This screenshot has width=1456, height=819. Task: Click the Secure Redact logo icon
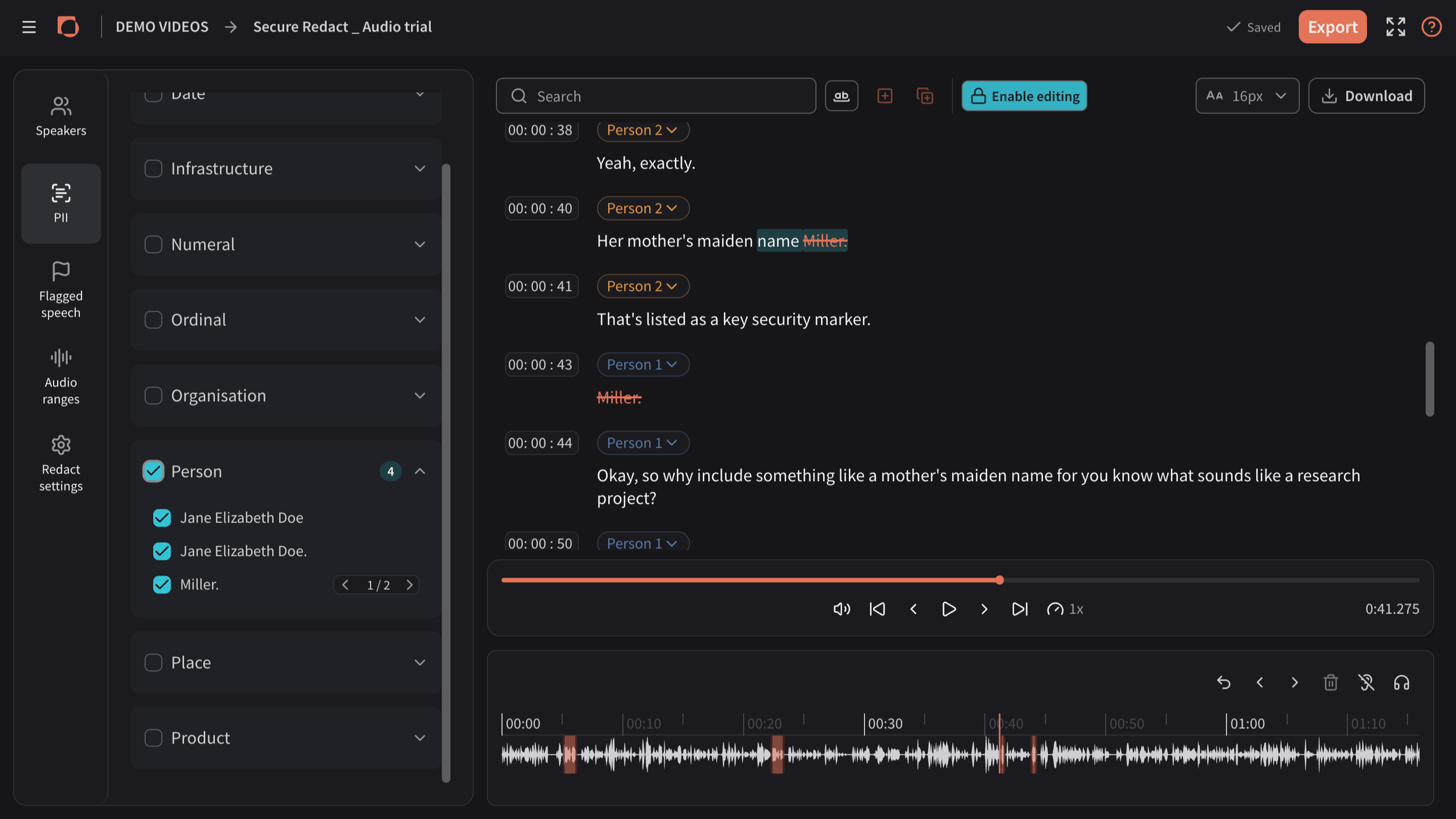[x=68, y=27]
